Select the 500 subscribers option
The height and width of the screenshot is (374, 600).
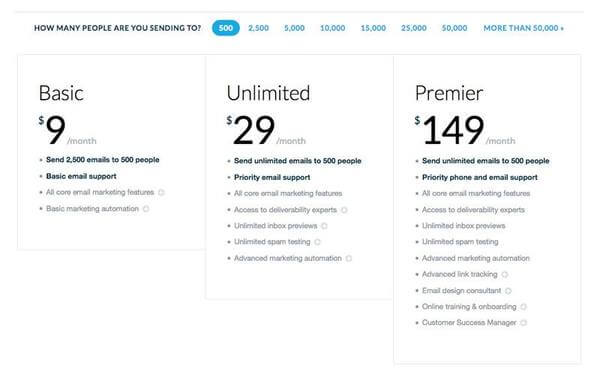[226, 28]
